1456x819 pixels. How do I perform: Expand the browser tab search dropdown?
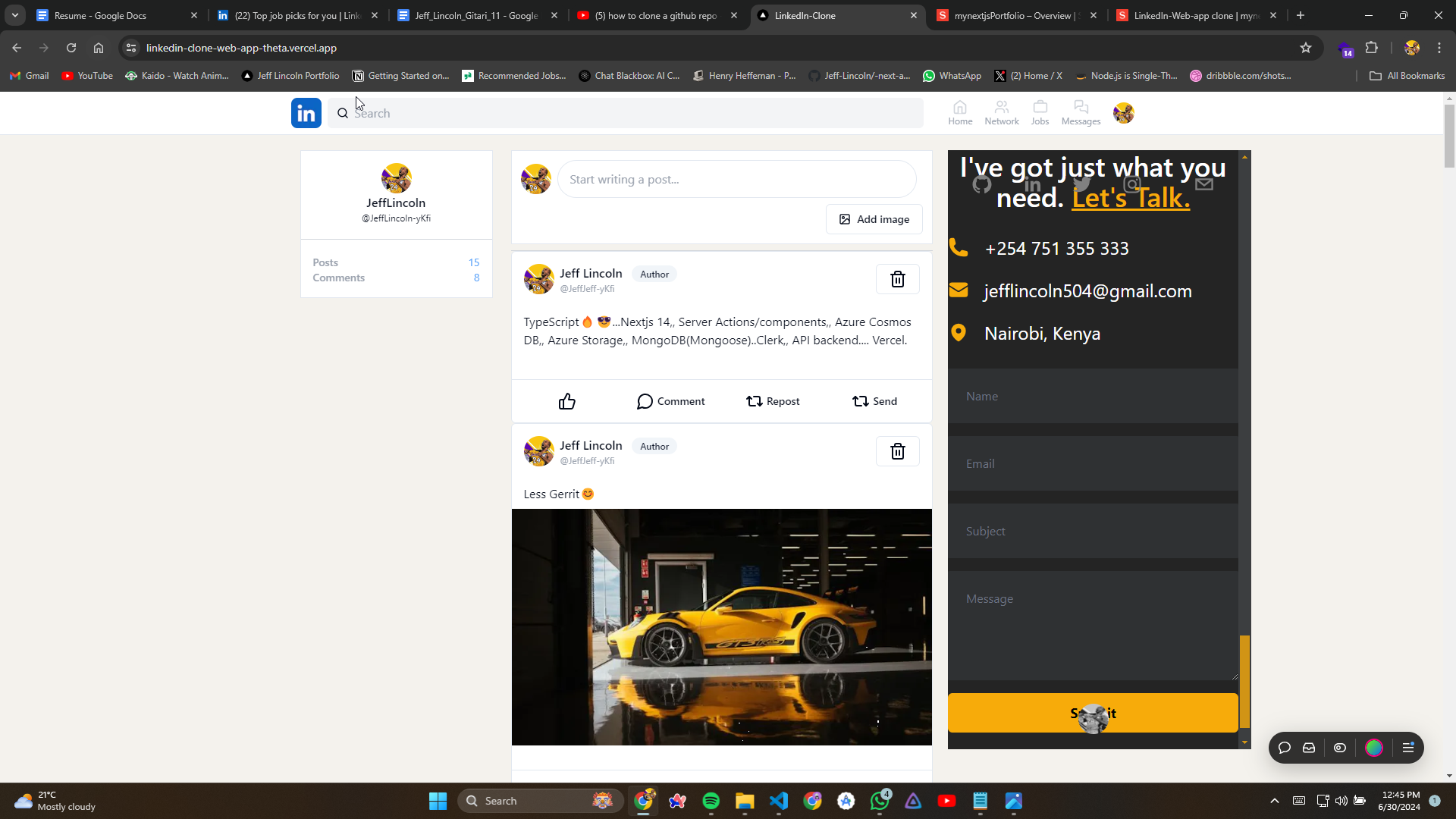click(x=14, y=15)
